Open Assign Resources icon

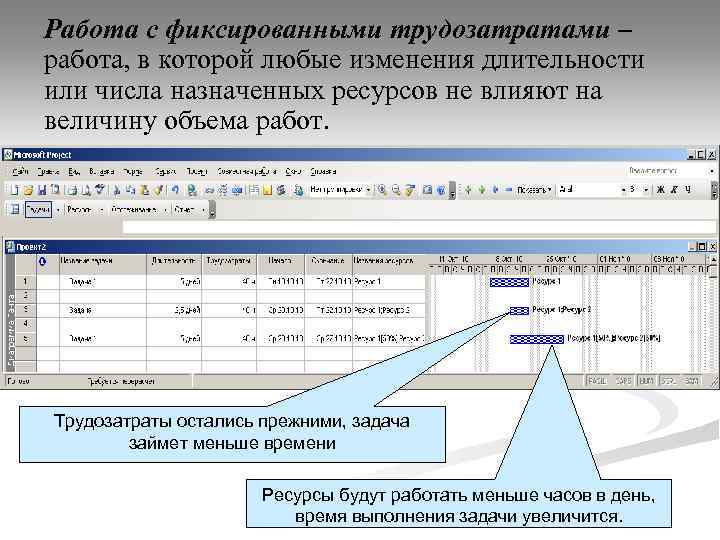[x=281, y=190]
